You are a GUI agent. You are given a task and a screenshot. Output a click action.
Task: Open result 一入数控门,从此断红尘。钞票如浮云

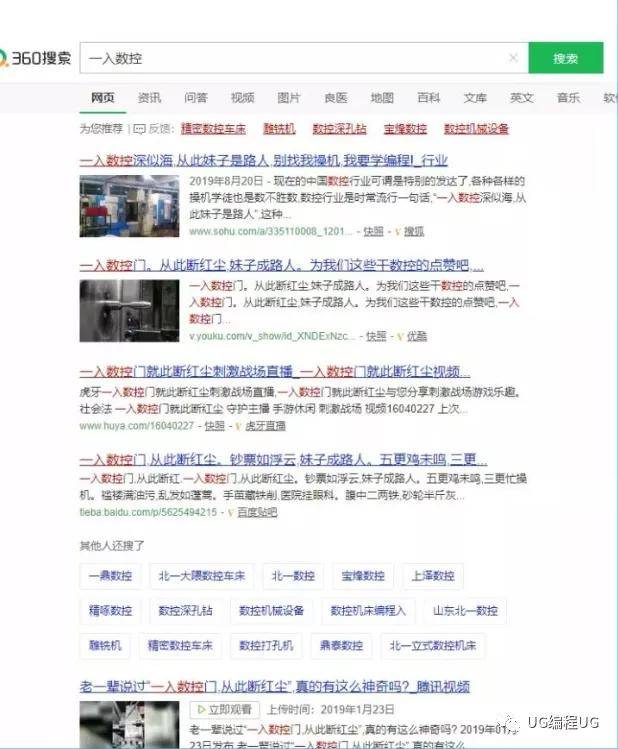point(283,460)
